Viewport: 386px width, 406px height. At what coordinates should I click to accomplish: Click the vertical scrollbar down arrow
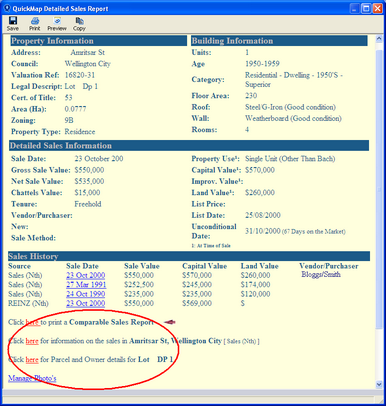tap(379, 384)
